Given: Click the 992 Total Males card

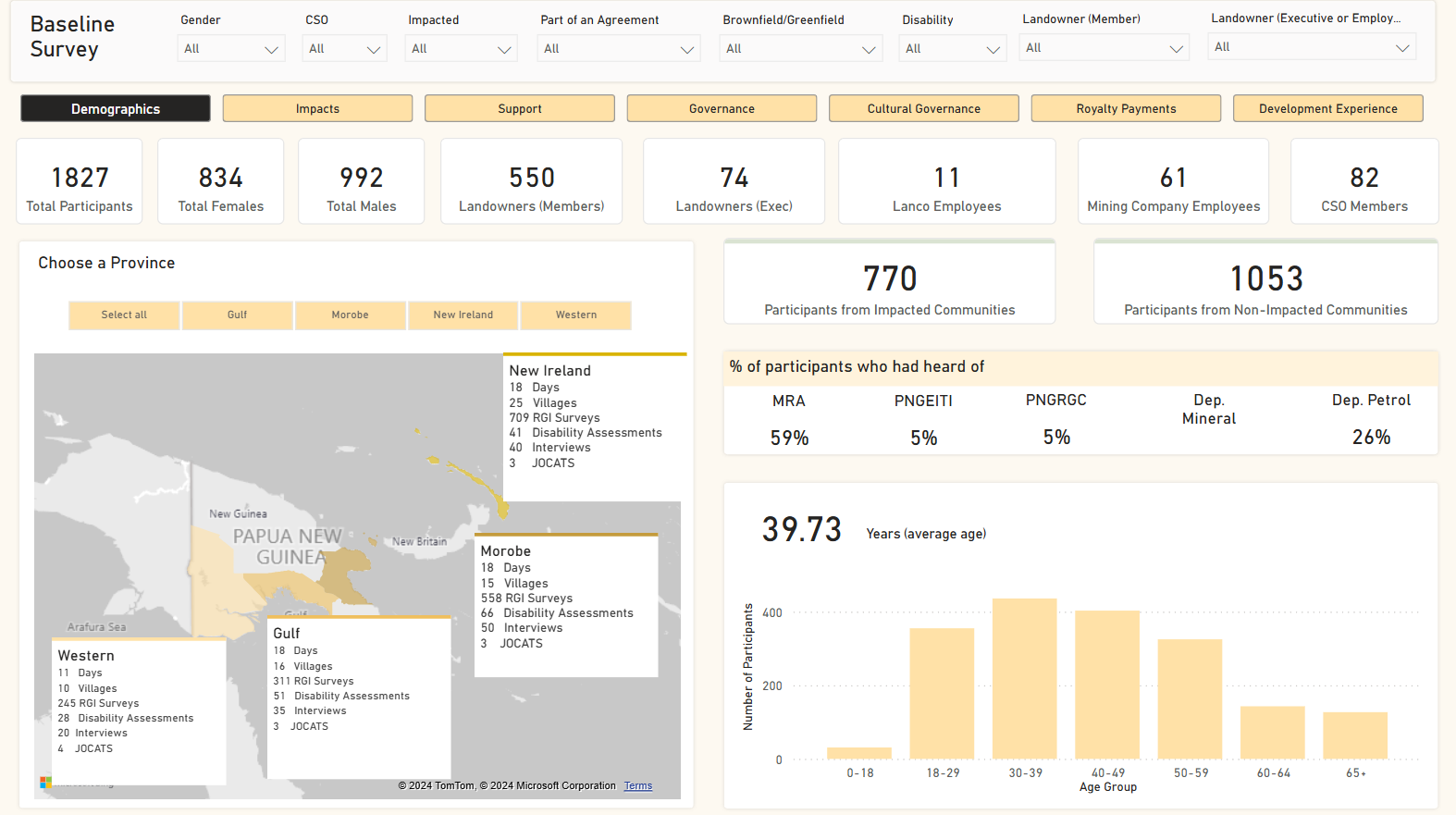Looking at the screenshot, I should click(362, 181).
